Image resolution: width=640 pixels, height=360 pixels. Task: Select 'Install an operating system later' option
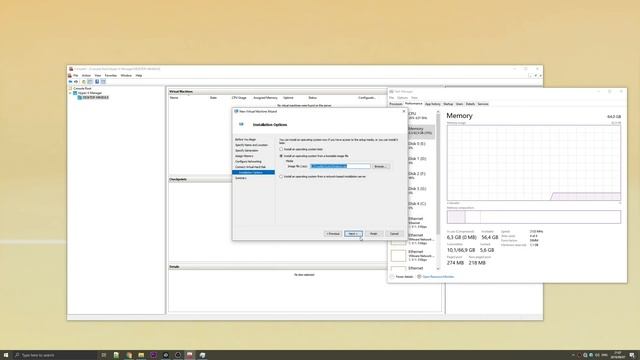point(281,149)
